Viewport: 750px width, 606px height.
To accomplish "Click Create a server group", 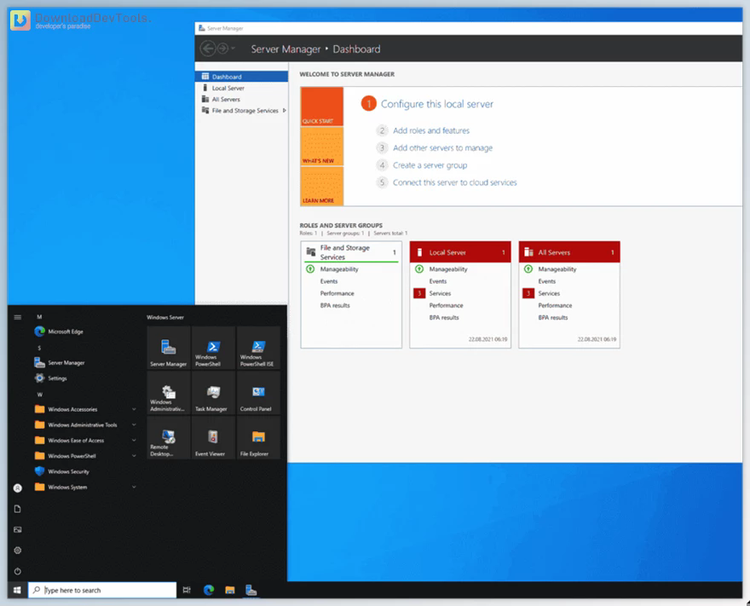I will click(430, 165).
